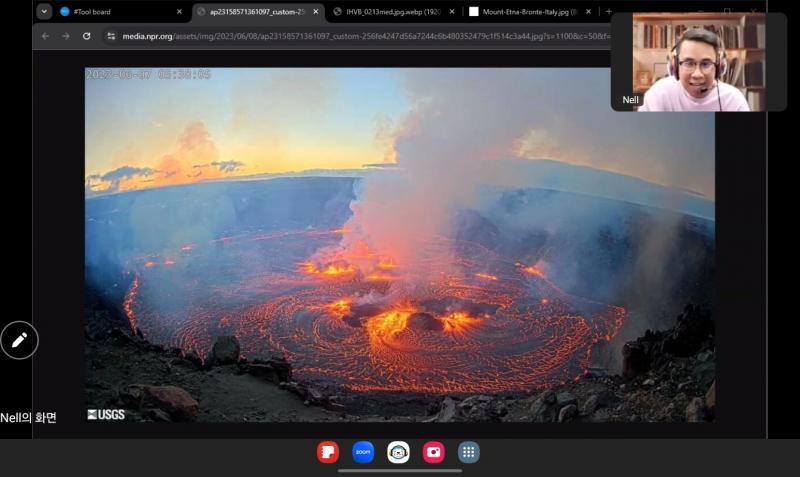The width and height of the screenshot is (800, 477).
Task: Click the browser reload button
Action: click(87, 36)
